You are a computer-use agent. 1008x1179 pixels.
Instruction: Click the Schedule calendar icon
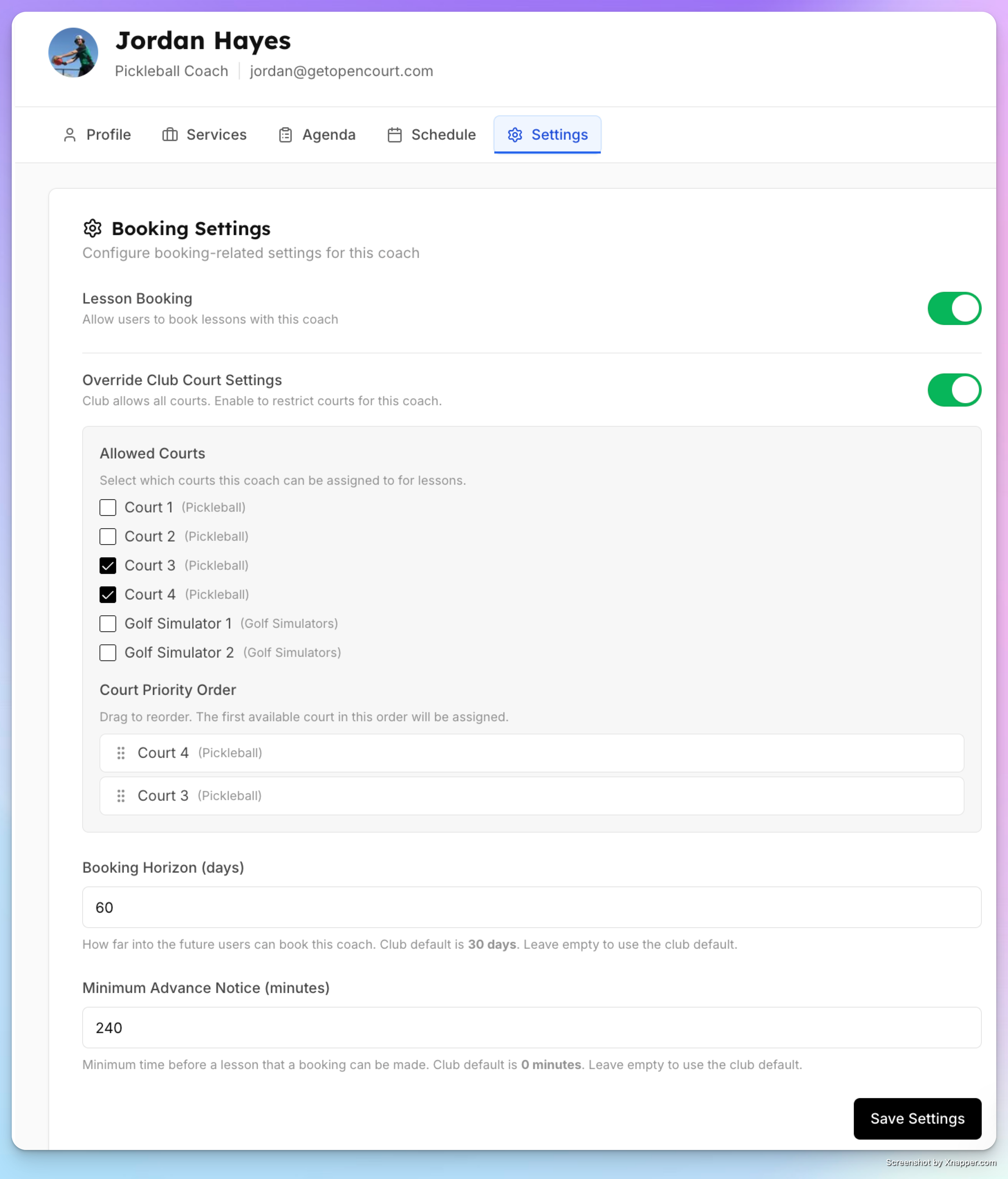[x=395, y=135]
